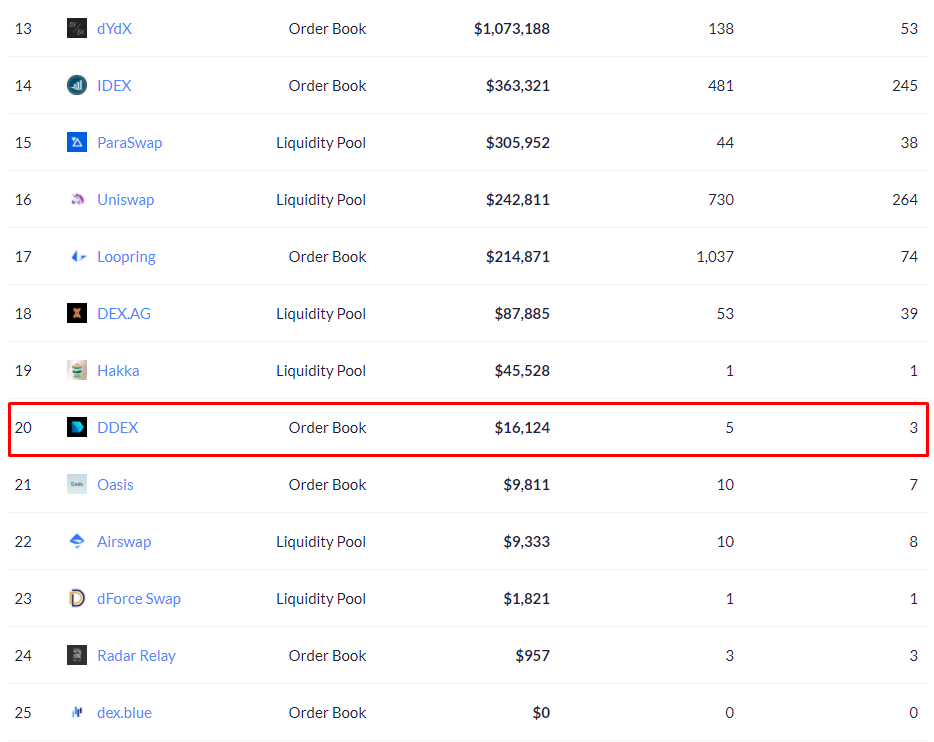The image size is (934, 742).
Task: Click the Loopring logo icon
Action: coord(76,256)
